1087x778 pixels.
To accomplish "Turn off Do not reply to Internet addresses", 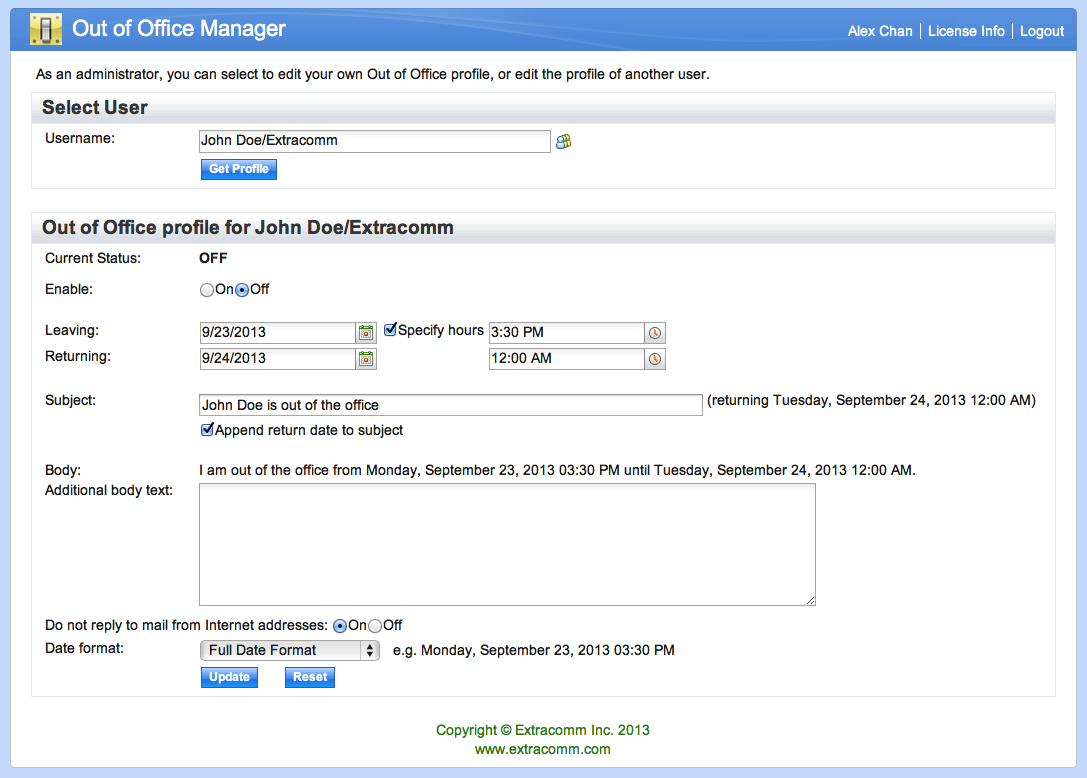I will pos(375,626).
